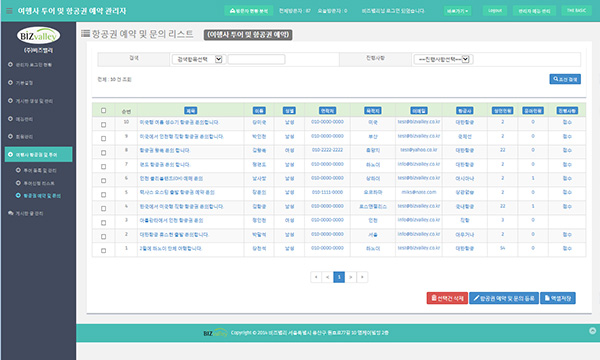Toggle the hamburger menu icon in header
600x360 pixels.
9,11
